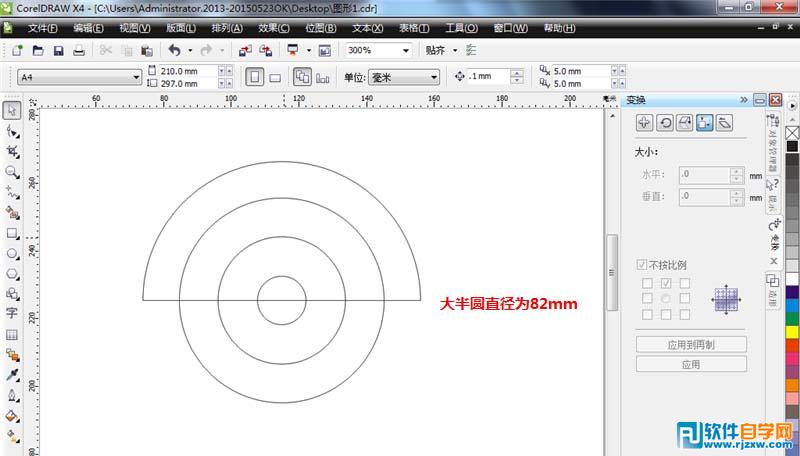Check the top-left anchor point box

coord(647,283)
